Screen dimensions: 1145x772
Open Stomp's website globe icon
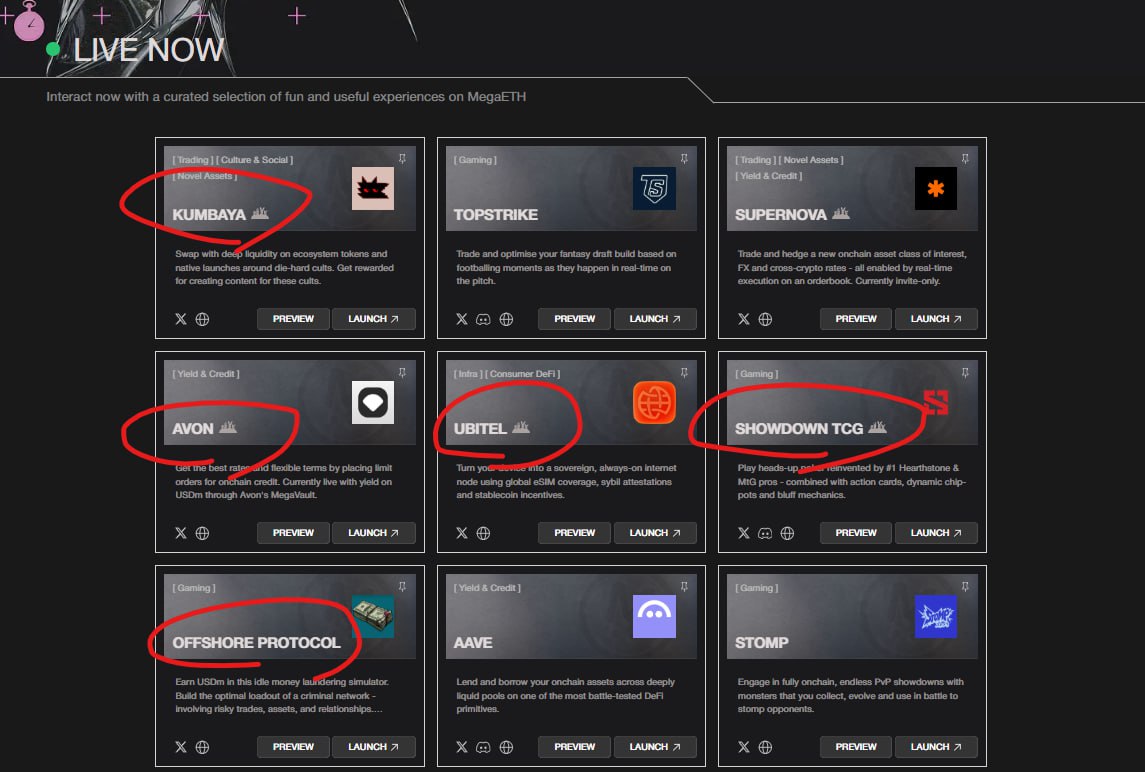[765, 747]
